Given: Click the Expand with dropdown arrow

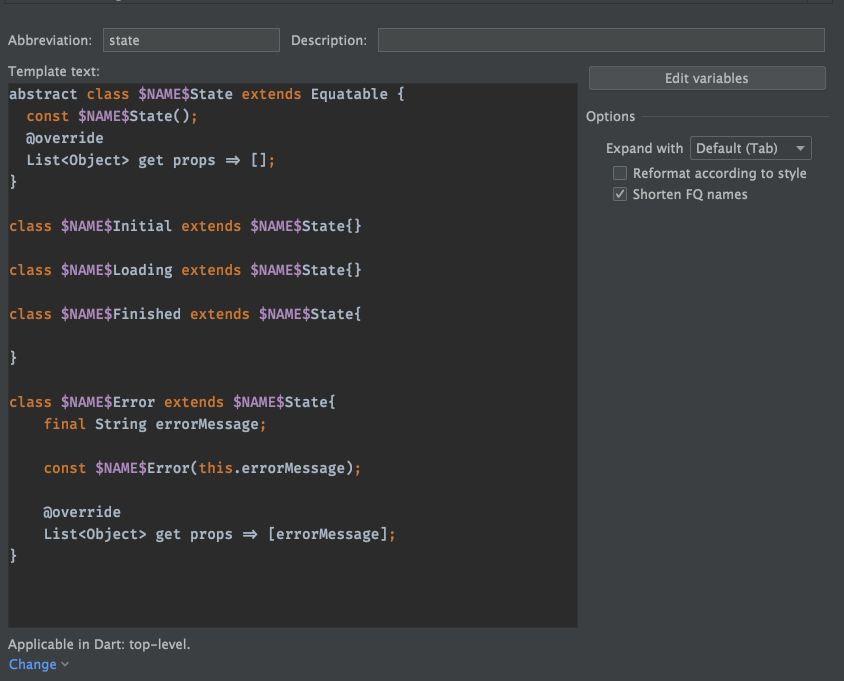Looking at the screenshot, I should [x=802, y=147].
